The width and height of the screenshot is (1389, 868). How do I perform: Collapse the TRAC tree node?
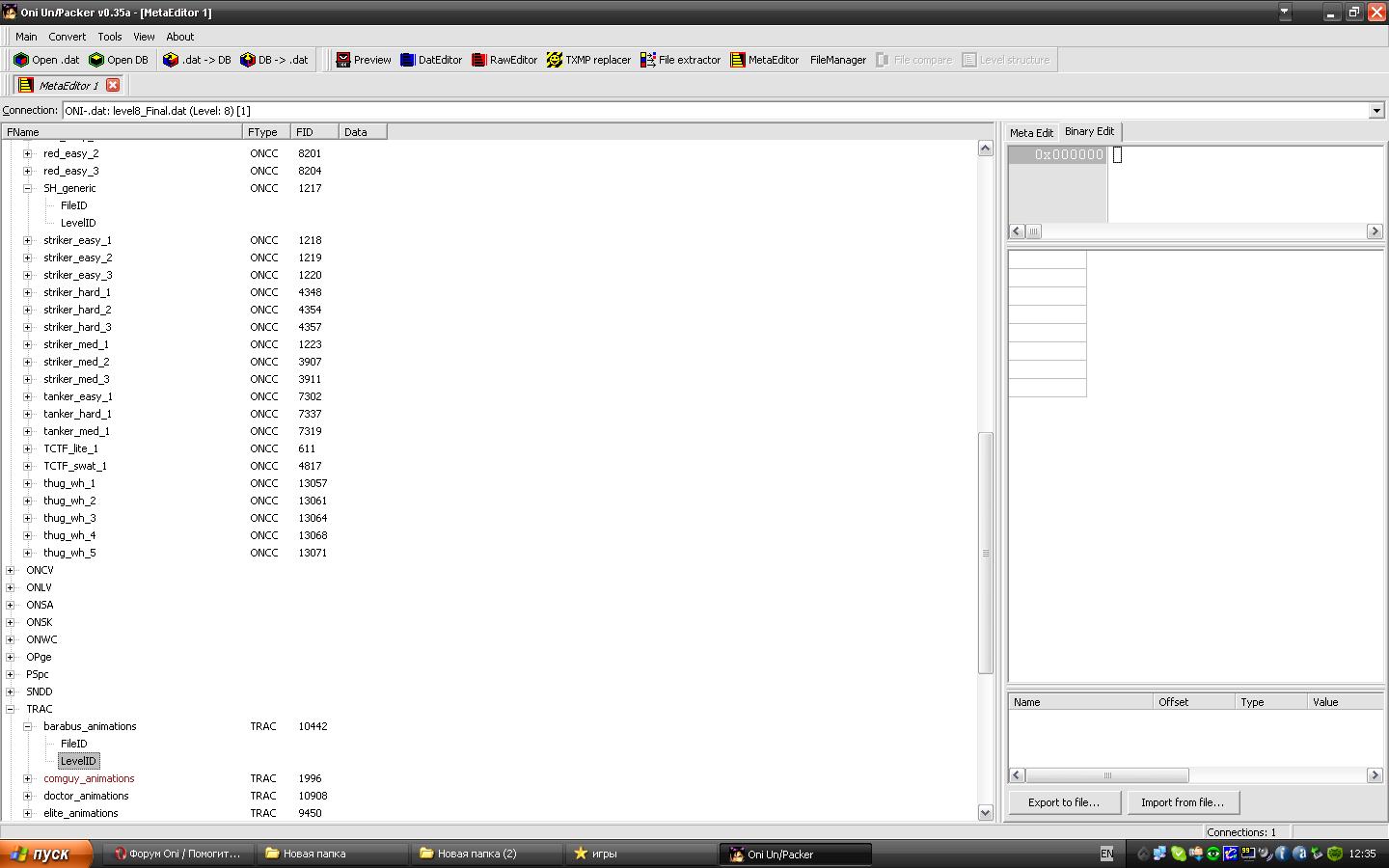coord(11,709)
